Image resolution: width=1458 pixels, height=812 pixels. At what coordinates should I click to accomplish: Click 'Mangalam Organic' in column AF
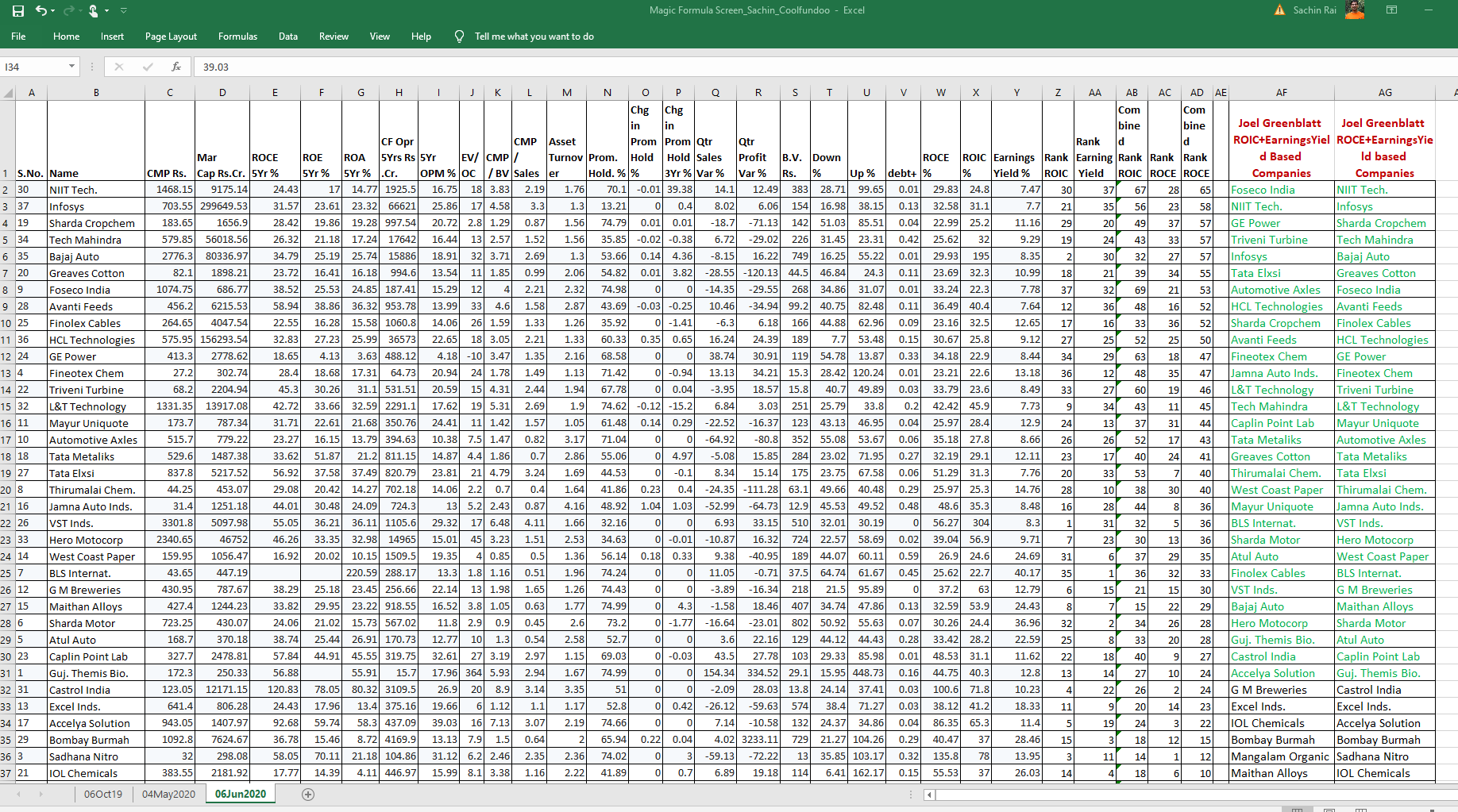1282,756
